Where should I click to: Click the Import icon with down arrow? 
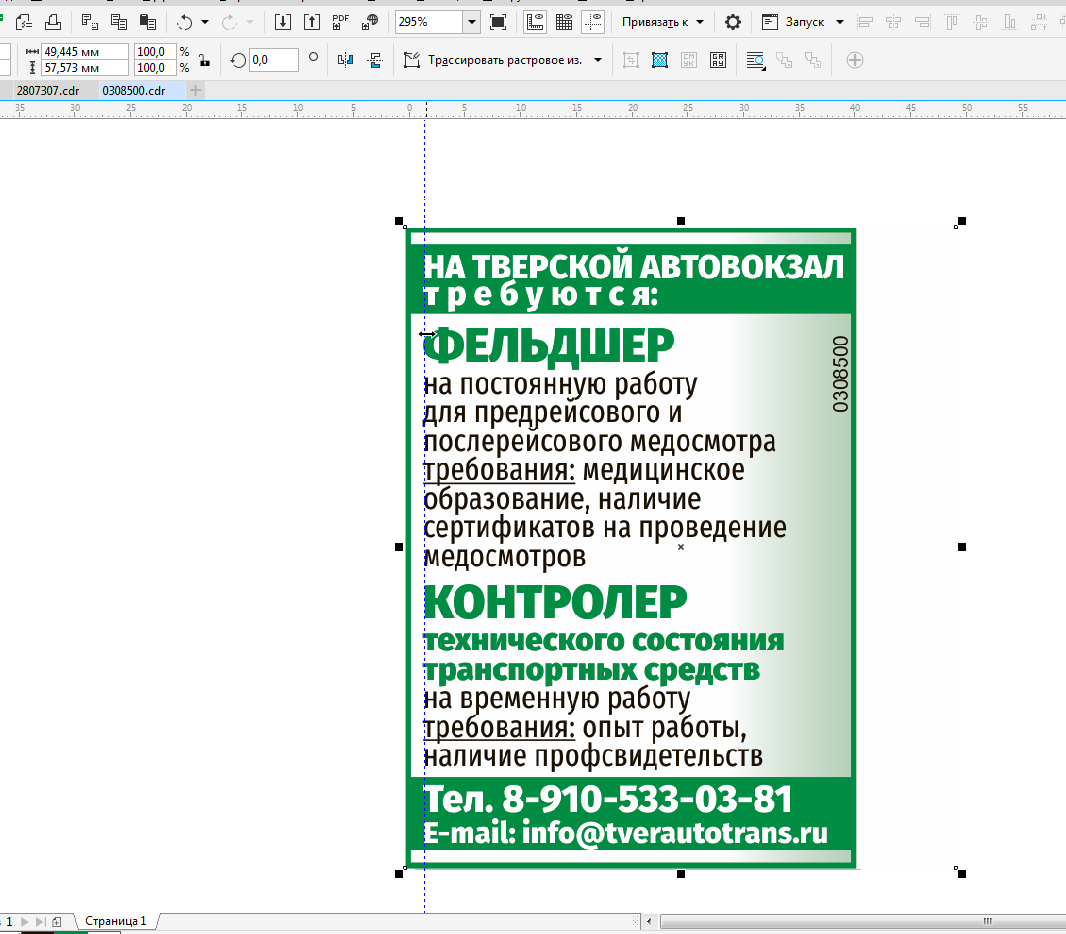283,22
